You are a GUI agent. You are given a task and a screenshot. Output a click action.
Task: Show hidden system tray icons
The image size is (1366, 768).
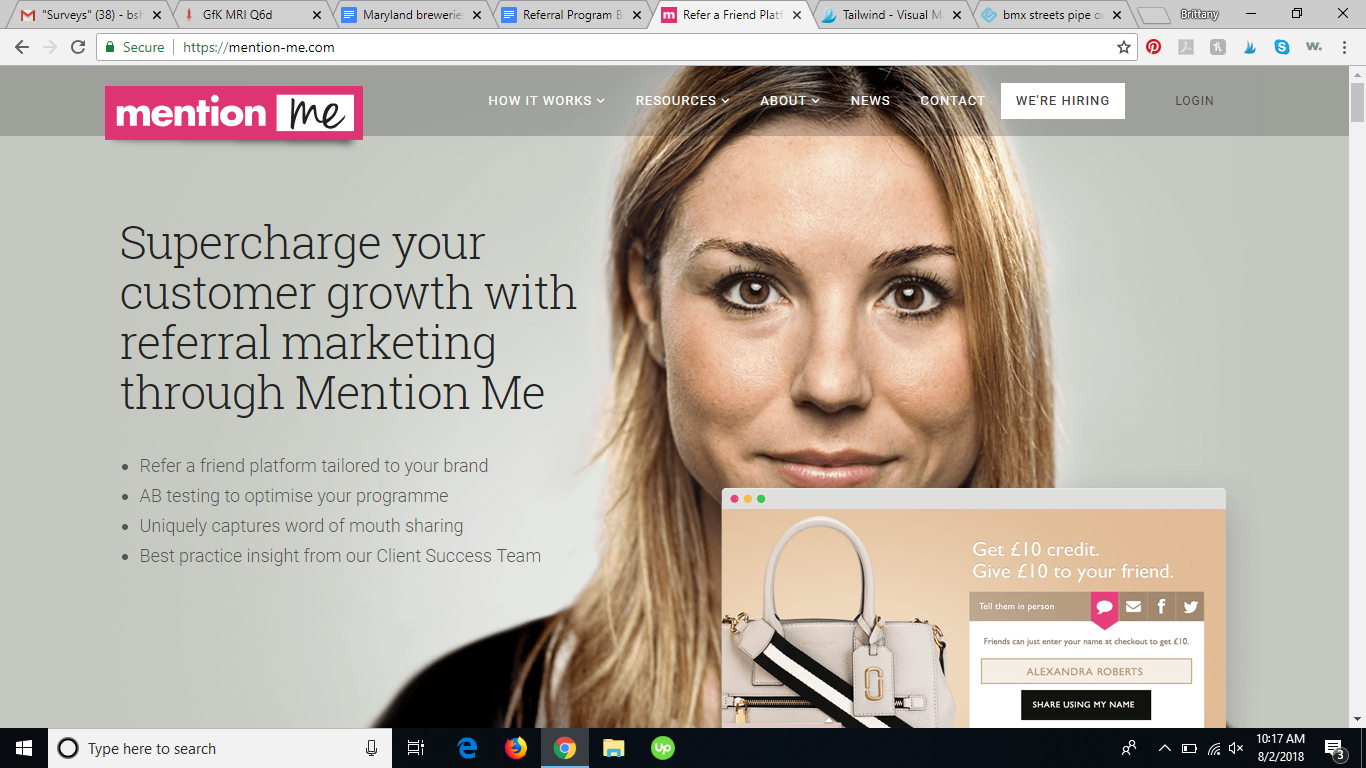1165,748
